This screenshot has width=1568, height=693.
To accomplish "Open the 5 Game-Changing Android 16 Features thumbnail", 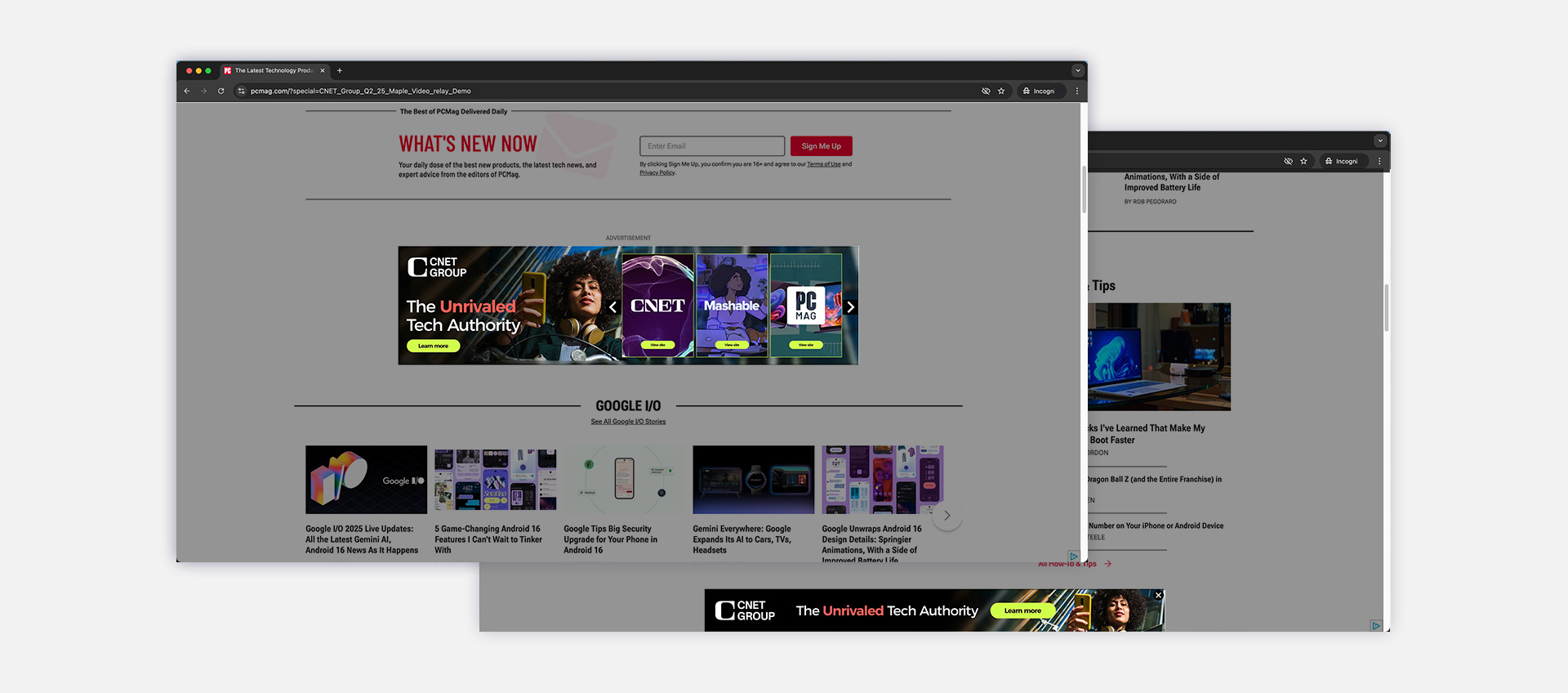I will pos(495,480).
